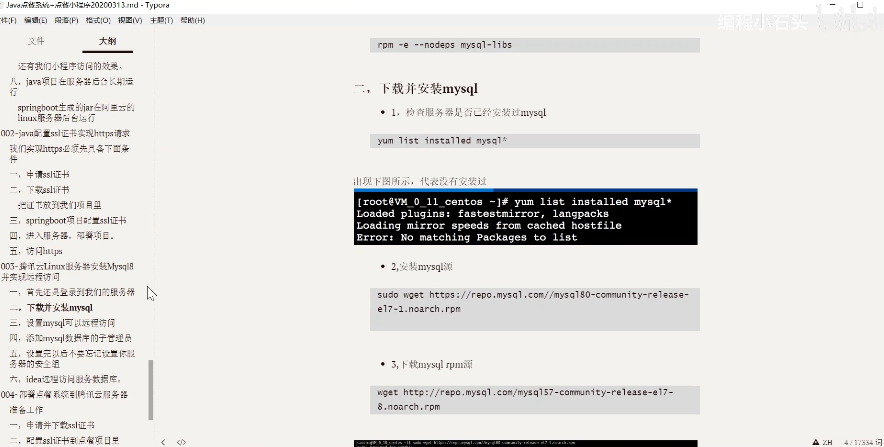Open the ZH spell check language menu
Viewport: 884px width, 447px height.
828,442
